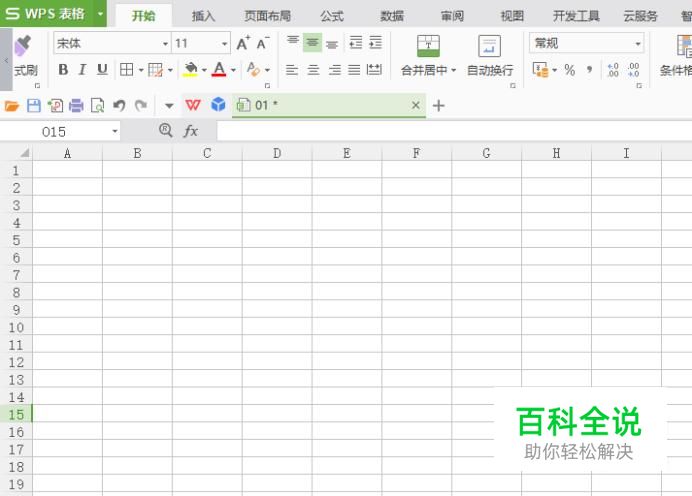
Task: Open the 公式 ribbon tab
Action: point(332,16)
